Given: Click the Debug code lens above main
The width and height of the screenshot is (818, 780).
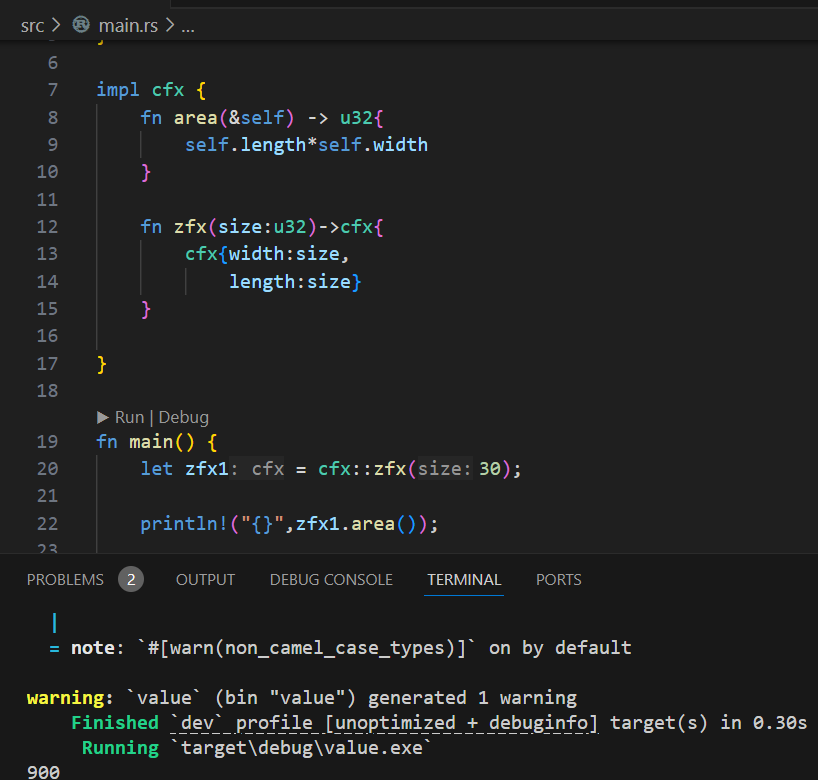Looking at the screenshot, I should 184,417.
